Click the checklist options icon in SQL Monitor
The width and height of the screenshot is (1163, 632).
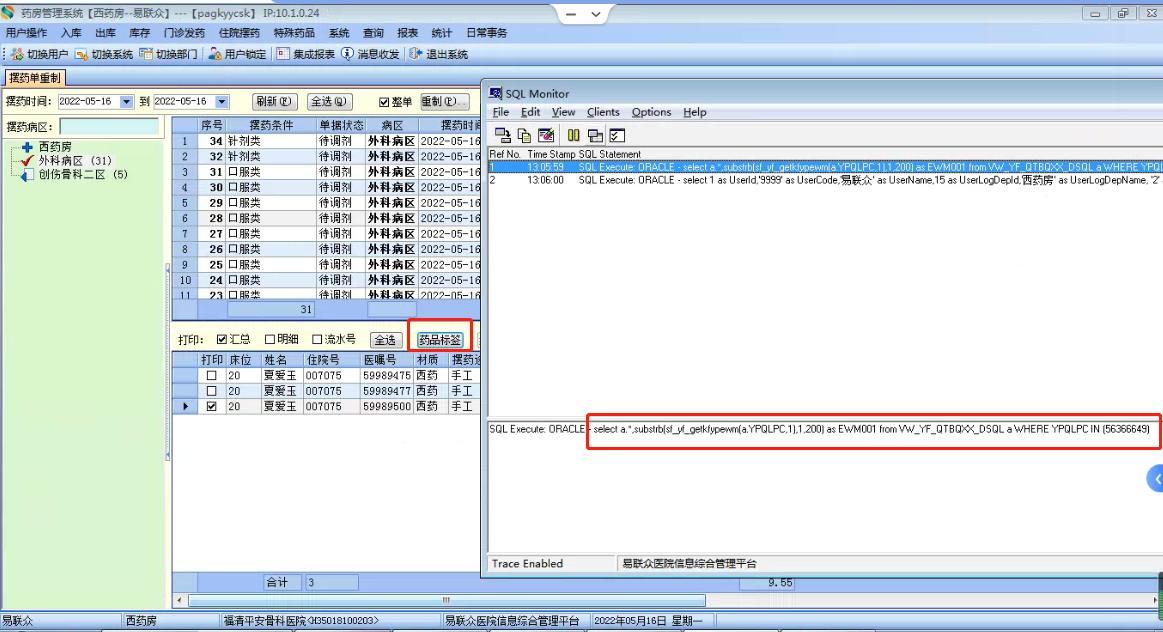[x=617, y=135]
